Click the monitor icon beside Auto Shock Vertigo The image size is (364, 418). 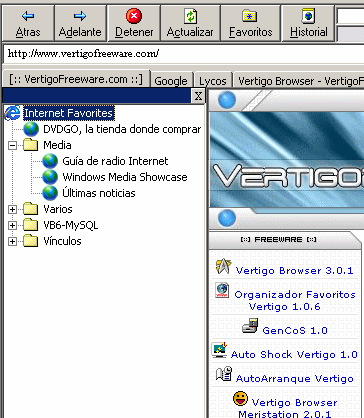[x=220, y=350]
